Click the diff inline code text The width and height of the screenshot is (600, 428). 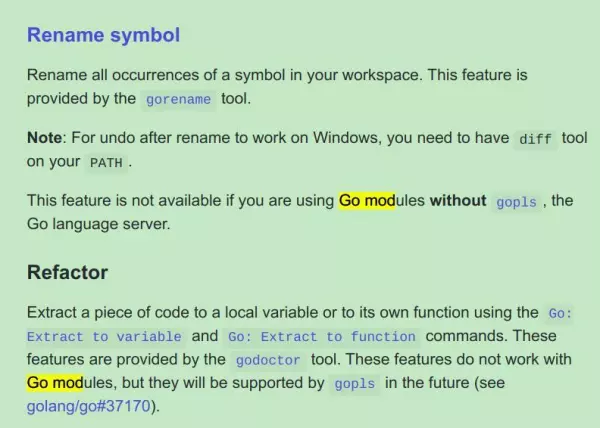(535, 139)
